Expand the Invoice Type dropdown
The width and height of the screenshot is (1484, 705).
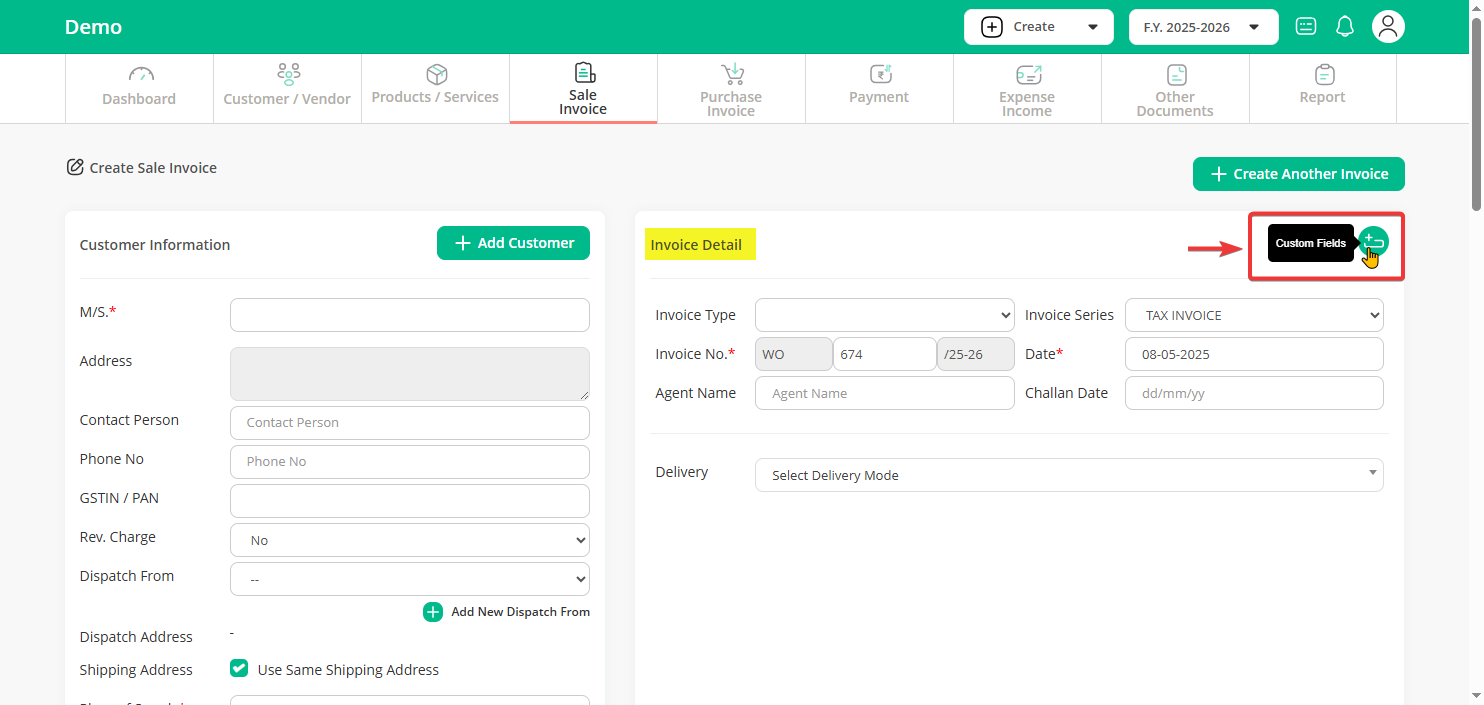click(884, 315)
